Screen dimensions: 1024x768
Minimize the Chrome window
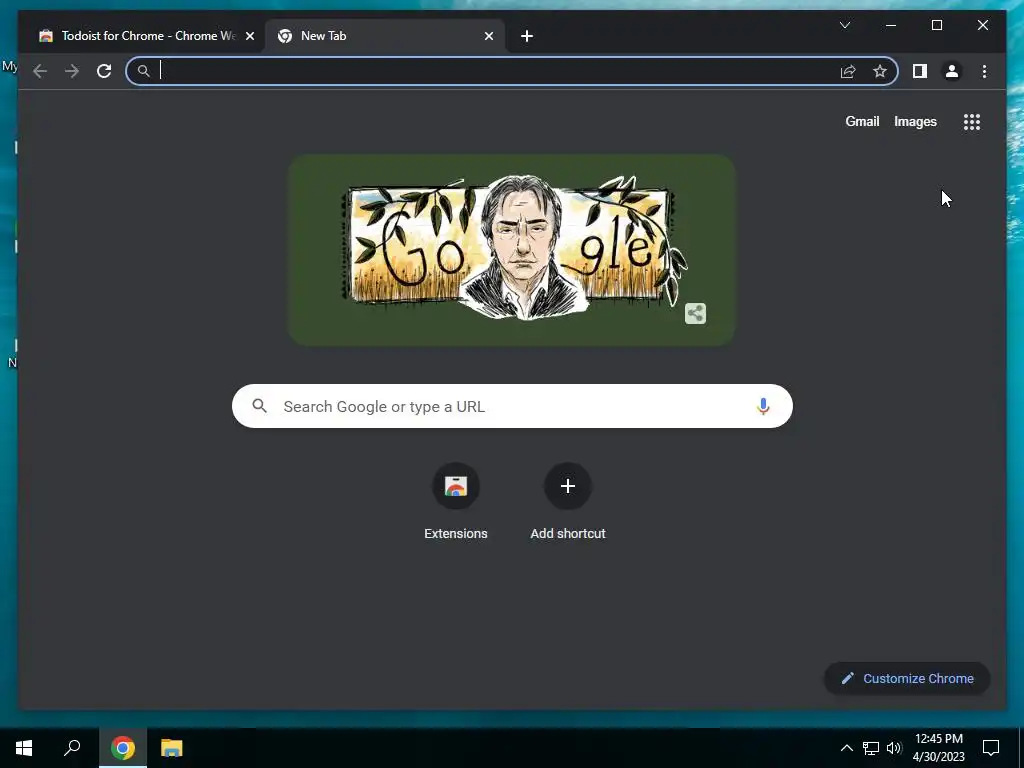[x=891, y=25]
